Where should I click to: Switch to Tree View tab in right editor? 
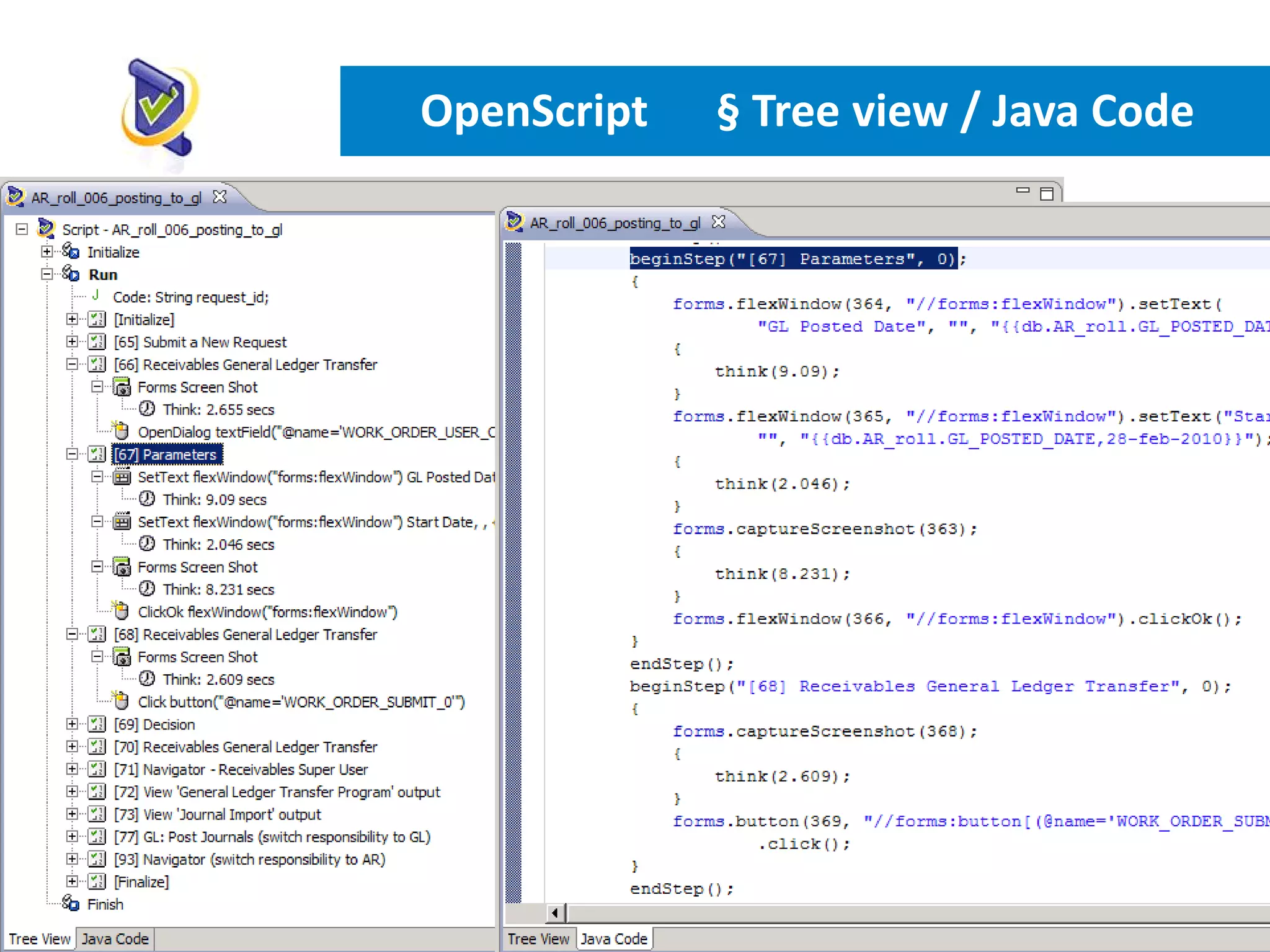tap(538, 939)
